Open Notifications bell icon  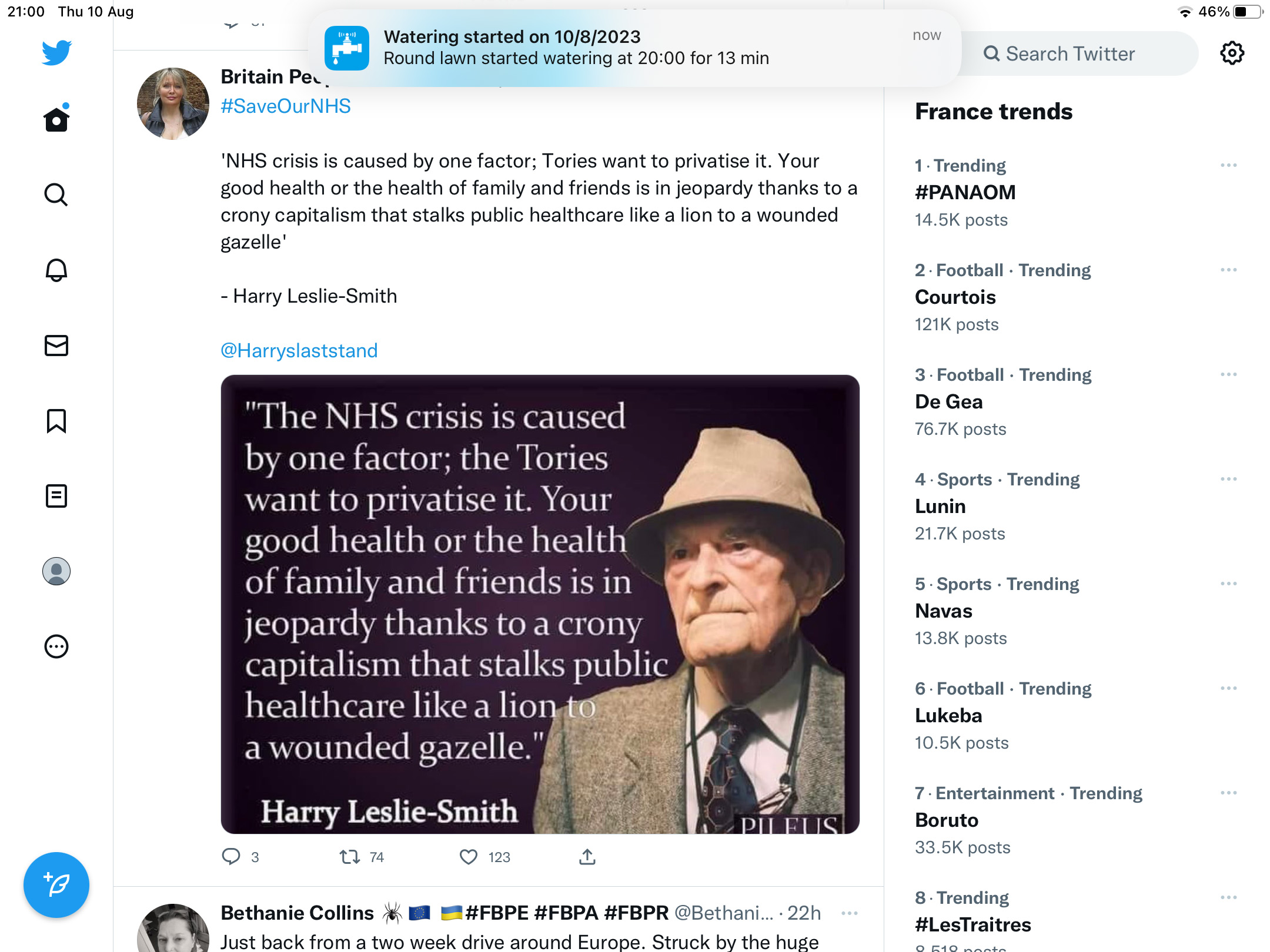point(56,270)
